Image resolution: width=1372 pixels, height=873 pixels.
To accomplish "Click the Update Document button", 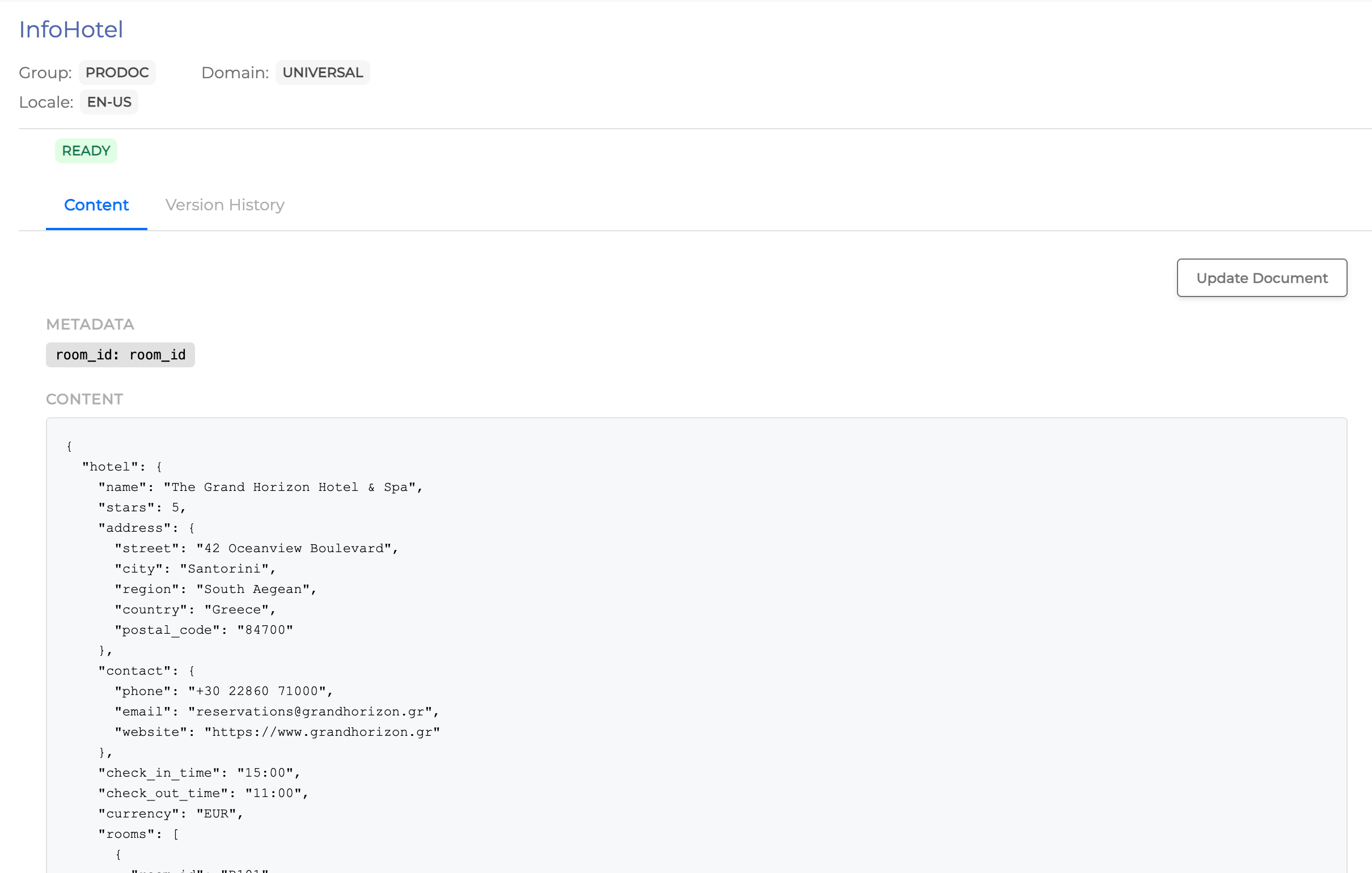I will 1261,278.
